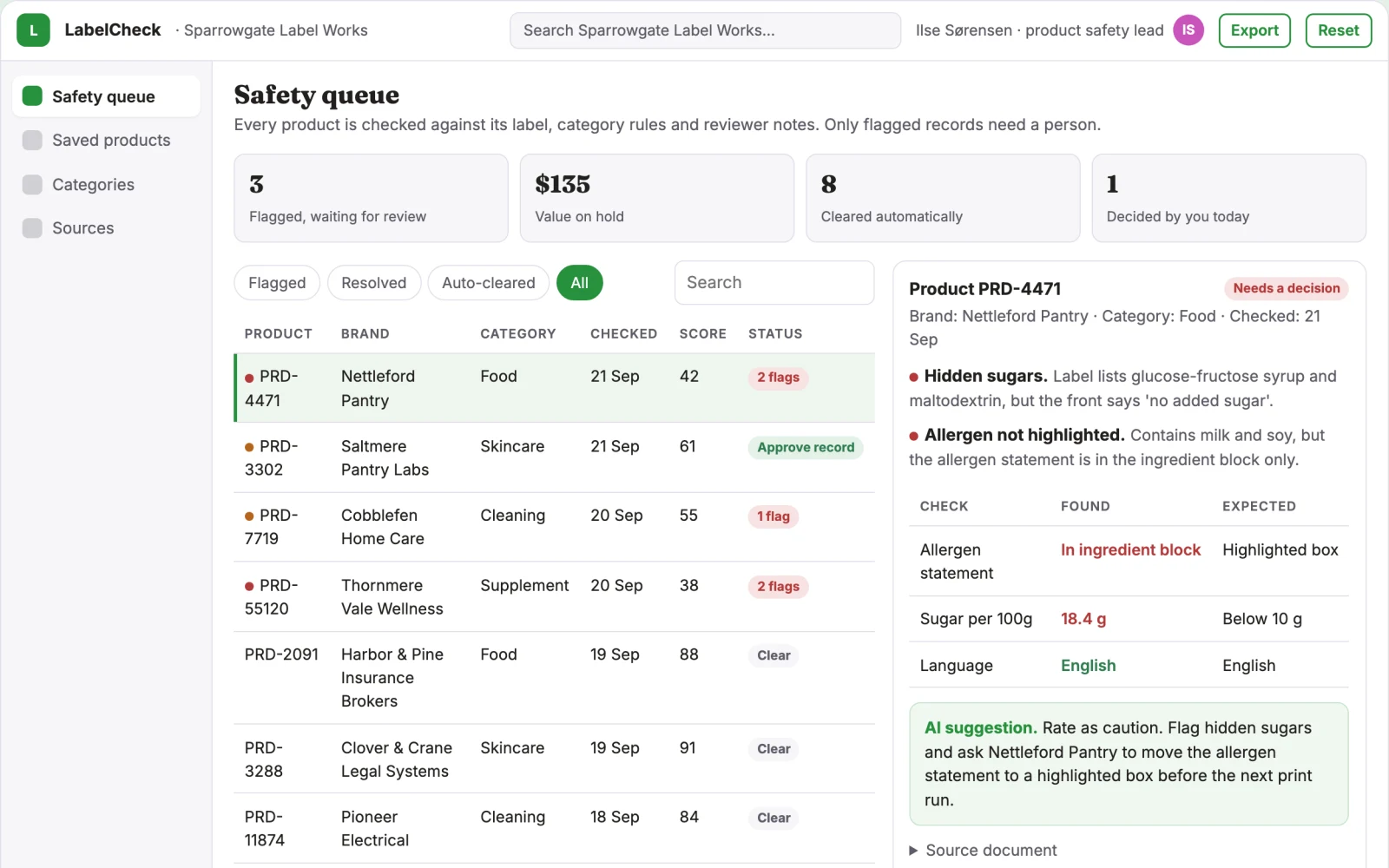Viewport: 1389px width, 868px height.
Task: Select the Auto-cleared filter
Action: (x=489, y=283)
